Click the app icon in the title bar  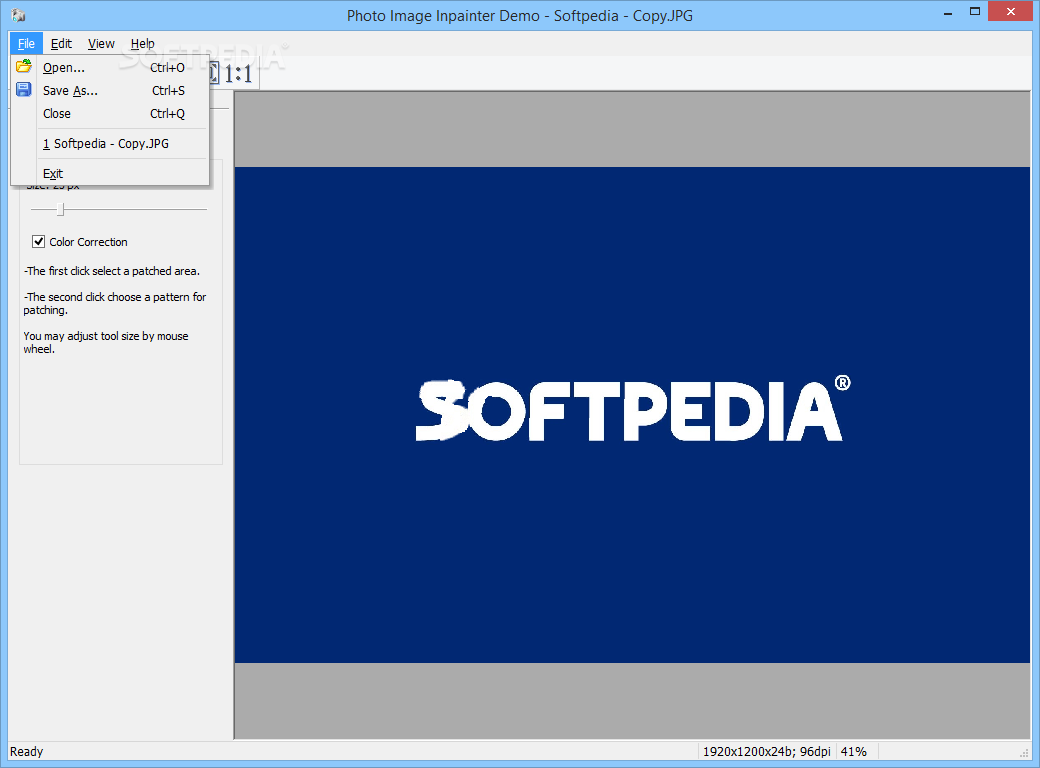tap(19, 15)
